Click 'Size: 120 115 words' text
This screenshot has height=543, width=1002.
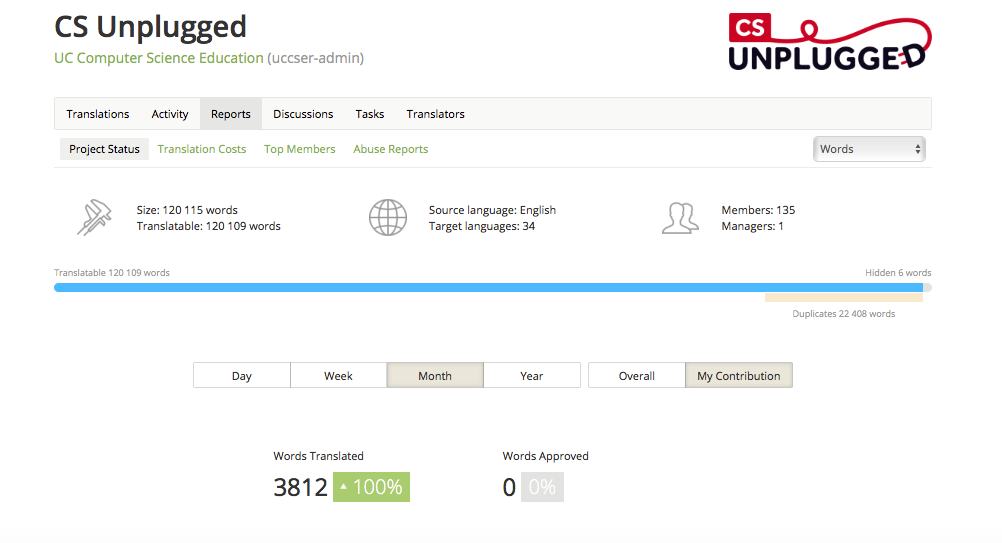click(187, 210)
